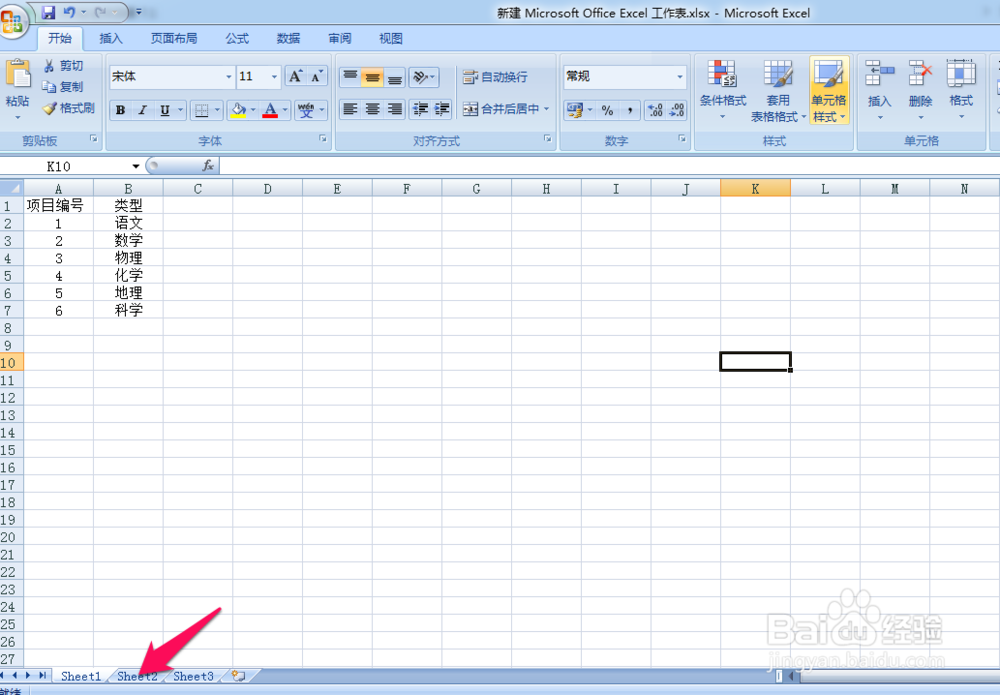The width and height of the screenshot is (1000, 695).
Task: Open number format 常规 dropdown
Action: click(680, 77)
